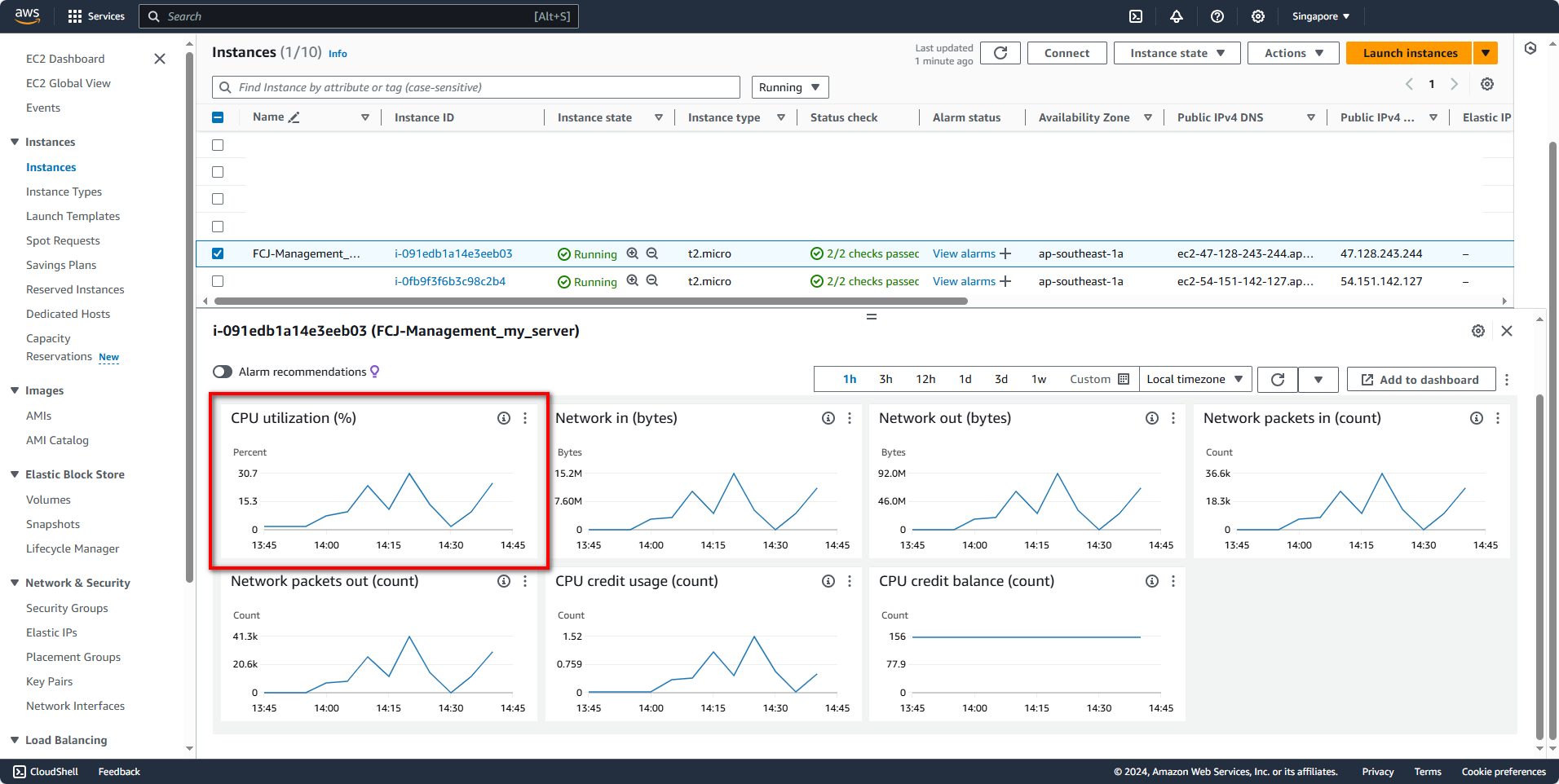Open the CloudShell terminal icon in top bar

pos(1135,16)
